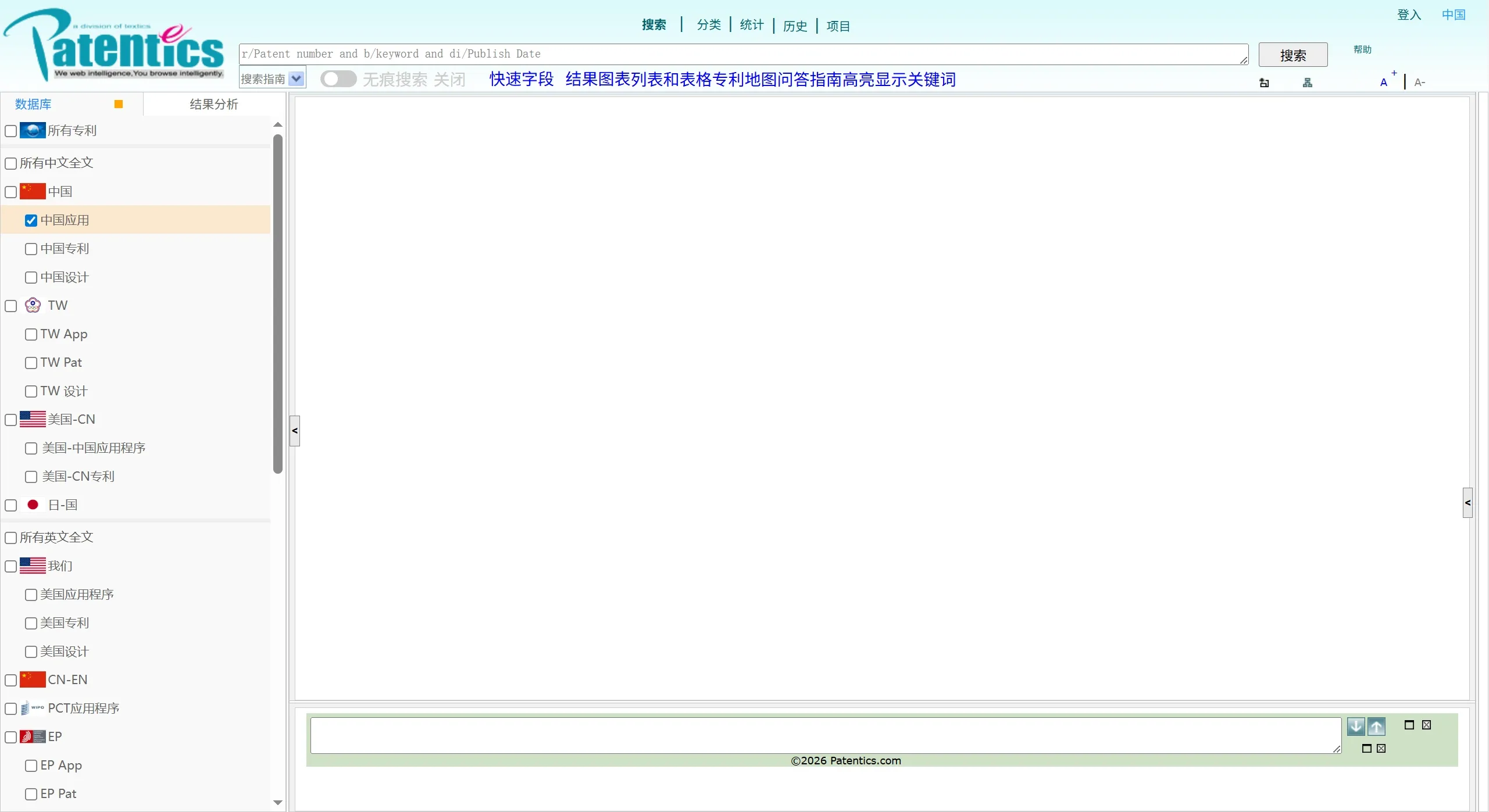This screenshot has width=1489, height=812.
Task: Open the 历史 menu item
Action: click(x=795, y=26)
